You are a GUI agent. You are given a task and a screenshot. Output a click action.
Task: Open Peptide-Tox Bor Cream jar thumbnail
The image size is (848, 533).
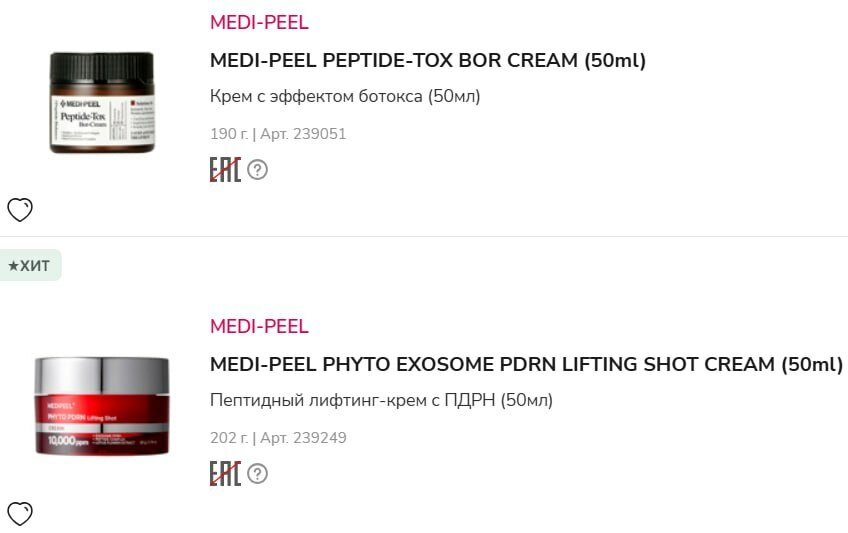pyautogui.click(x=102, y=102)
